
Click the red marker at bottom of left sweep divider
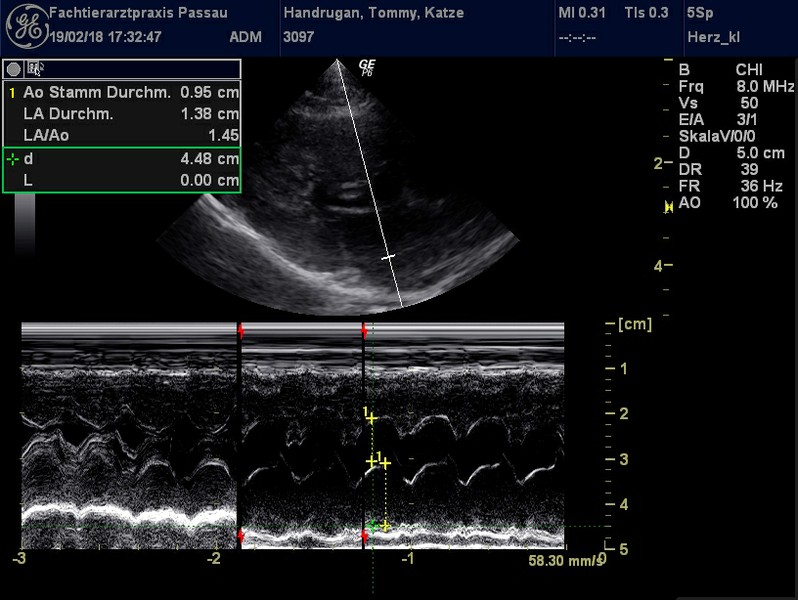coord(241,536)
